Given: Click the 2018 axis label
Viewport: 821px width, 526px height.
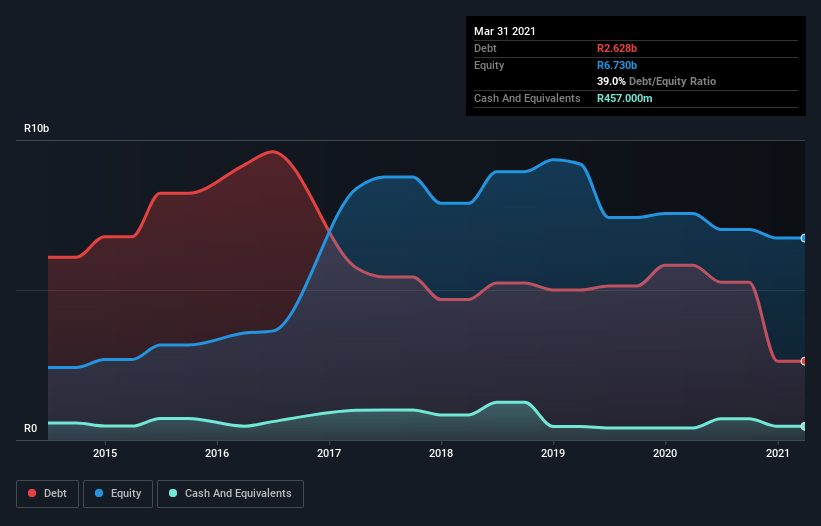Looking at the screenshot, I should (x=441, y=453).
